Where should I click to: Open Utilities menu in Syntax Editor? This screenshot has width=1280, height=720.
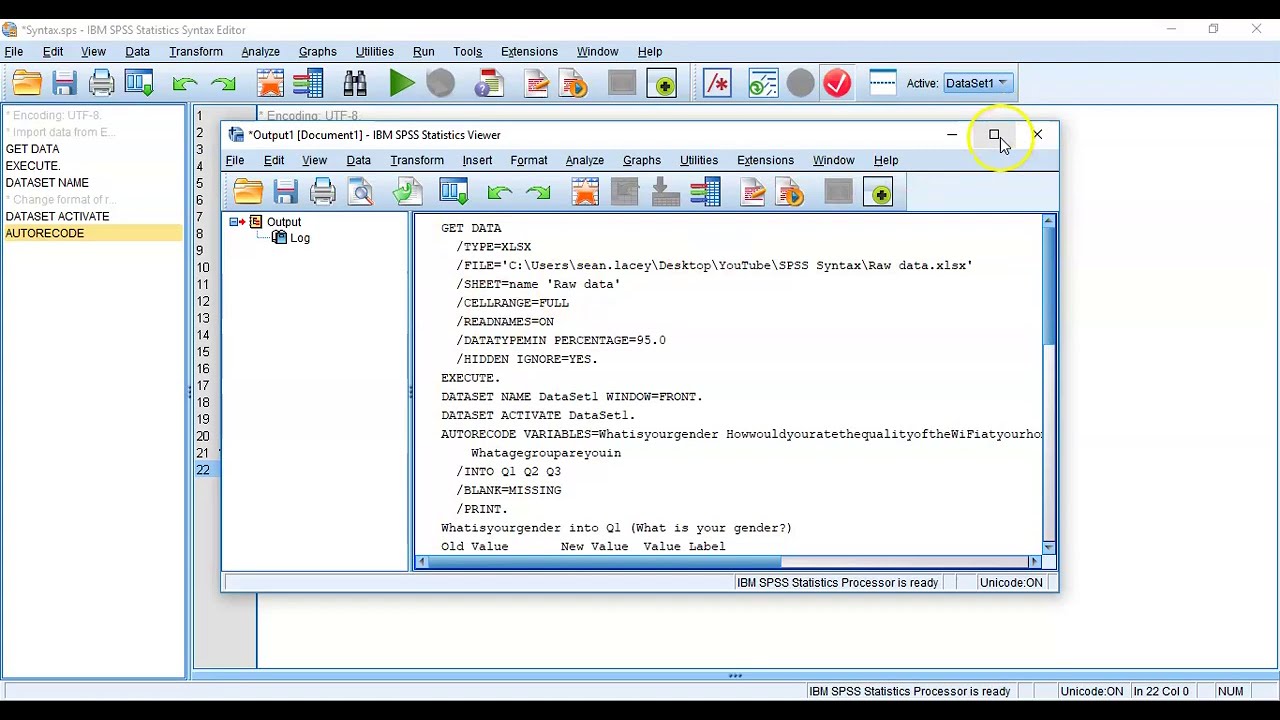click(375, 52)
